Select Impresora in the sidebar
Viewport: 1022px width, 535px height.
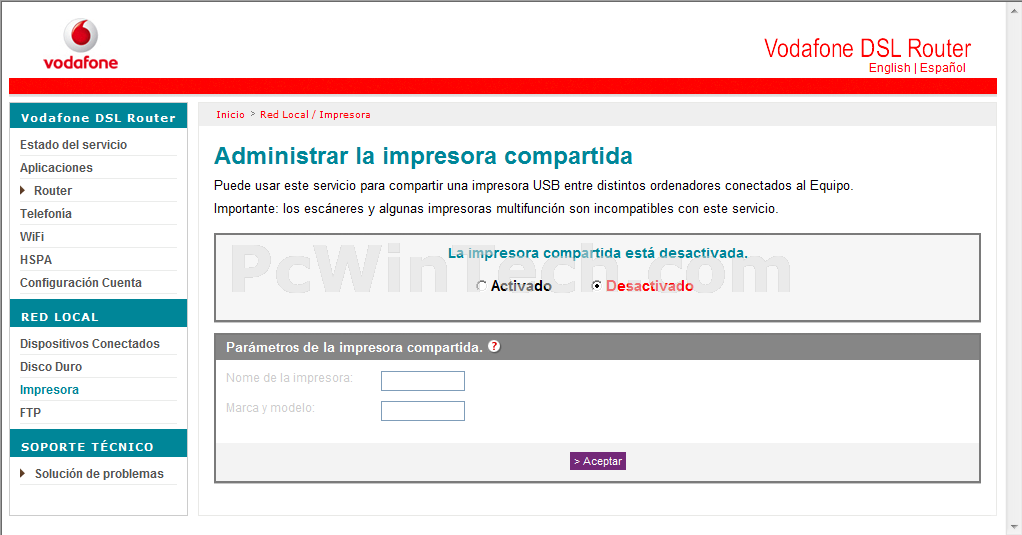[x=50, y=390]
